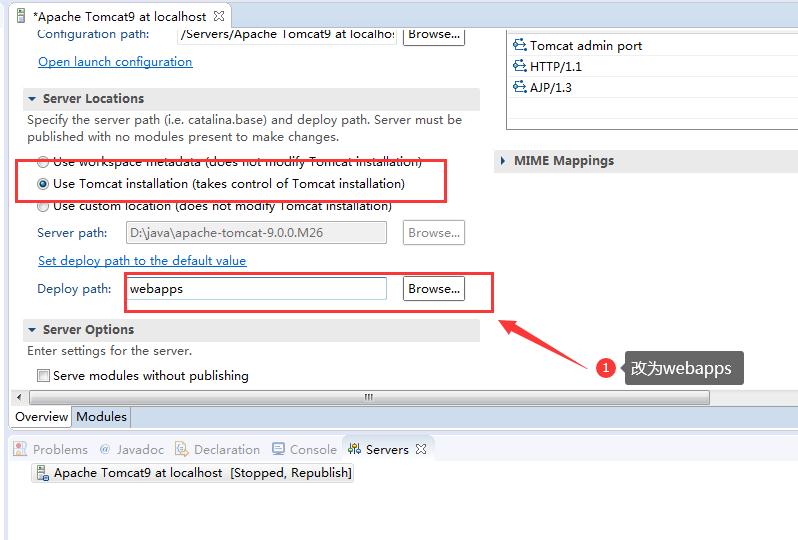Collapse the Server Options section

pyautogui.click(x=32, y=330)
